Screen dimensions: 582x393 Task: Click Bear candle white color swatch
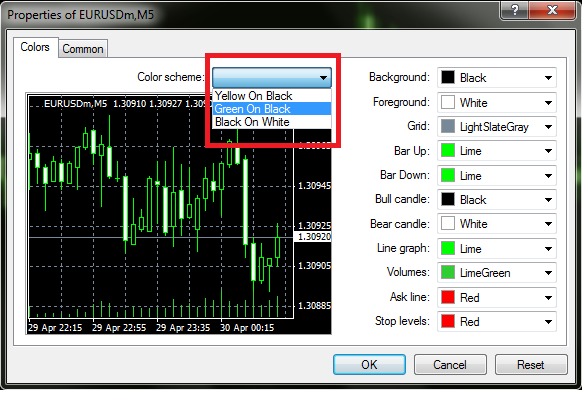point(448,224)
